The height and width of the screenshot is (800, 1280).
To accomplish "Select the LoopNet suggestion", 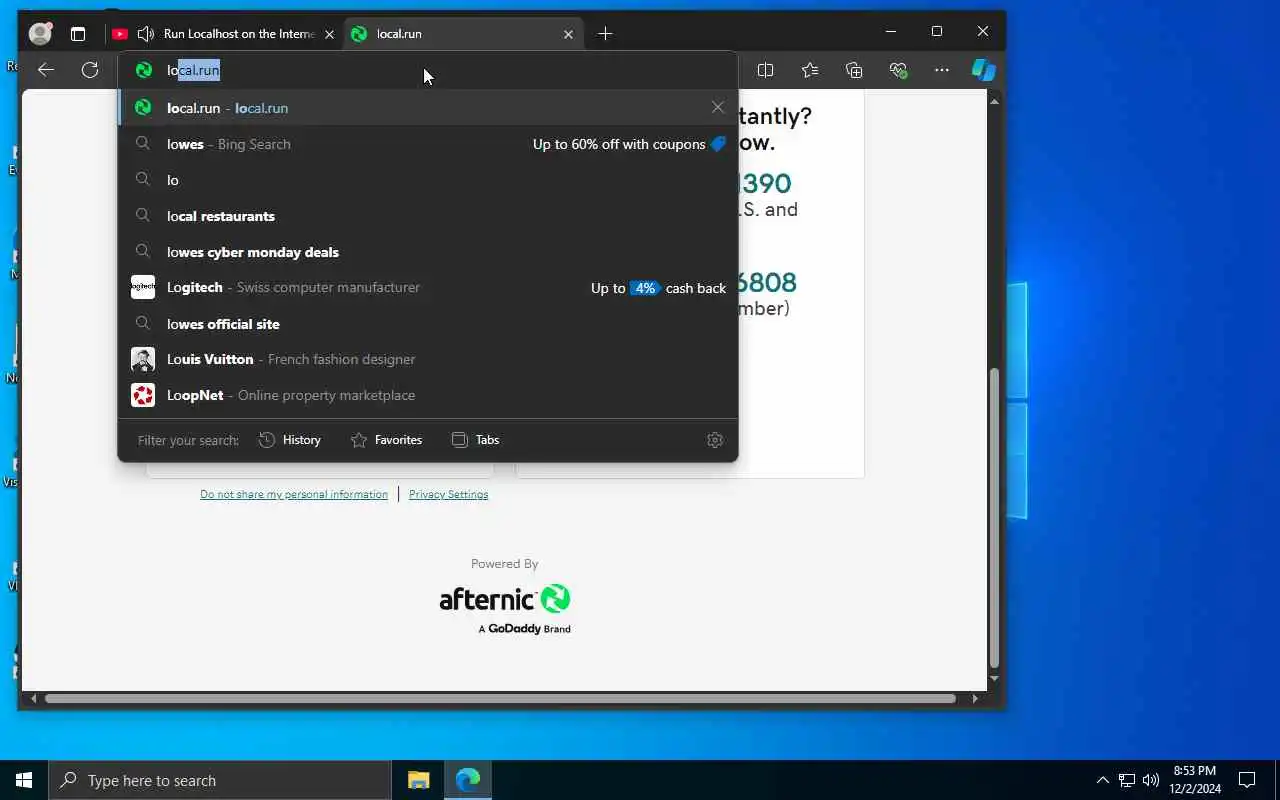I will 428,395.
